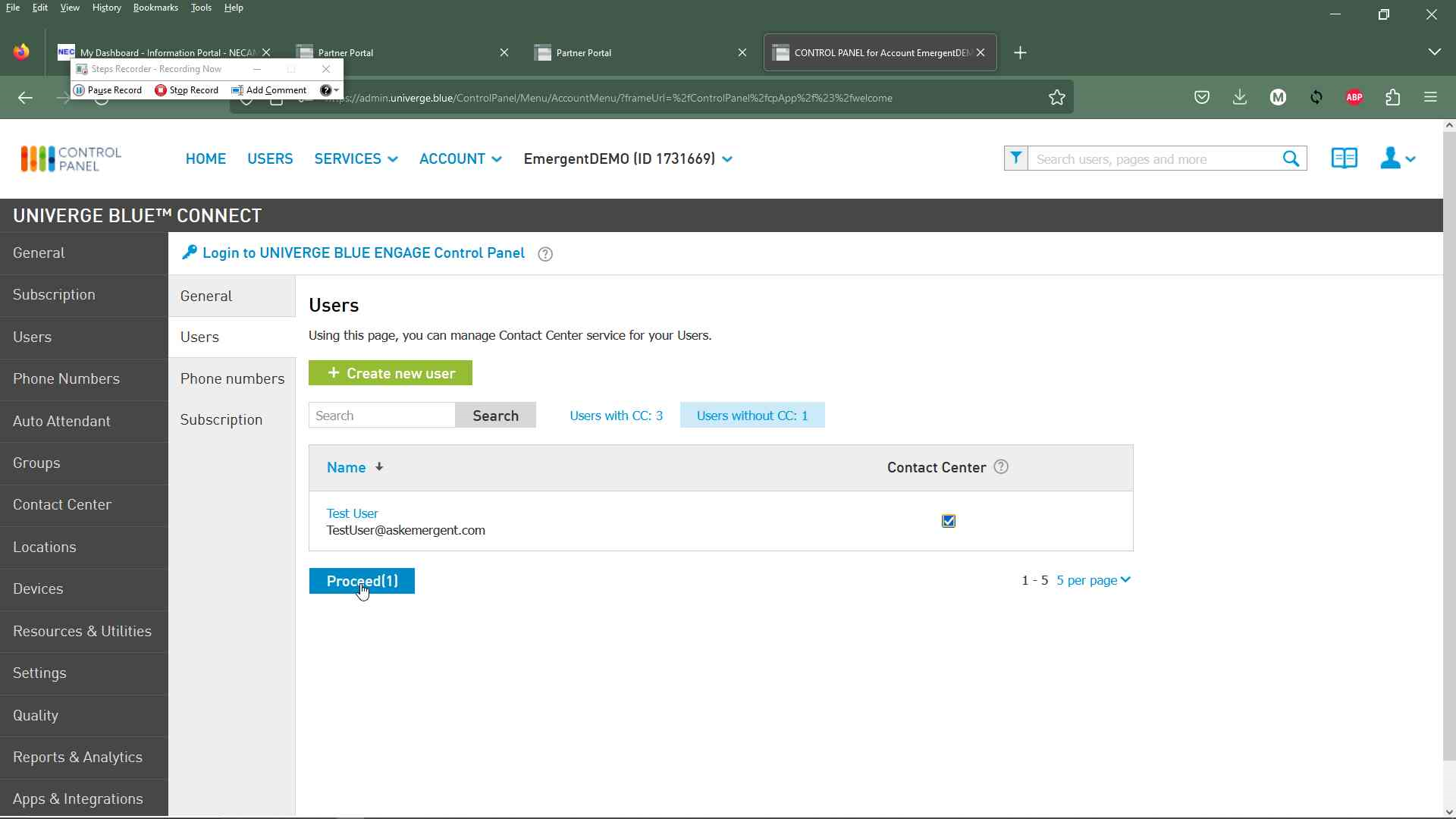Open the Firefox hamburger menu
The height and width of the screenshot is (819, 1456).
(x=1431, y=98)
